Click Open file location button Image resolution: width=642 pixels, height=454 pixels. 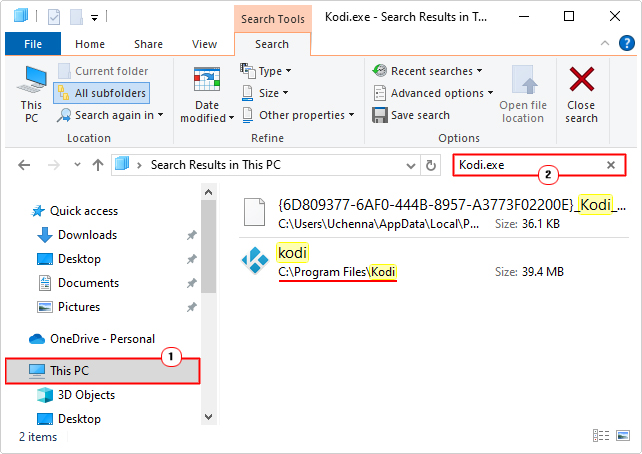click(523, 94)
